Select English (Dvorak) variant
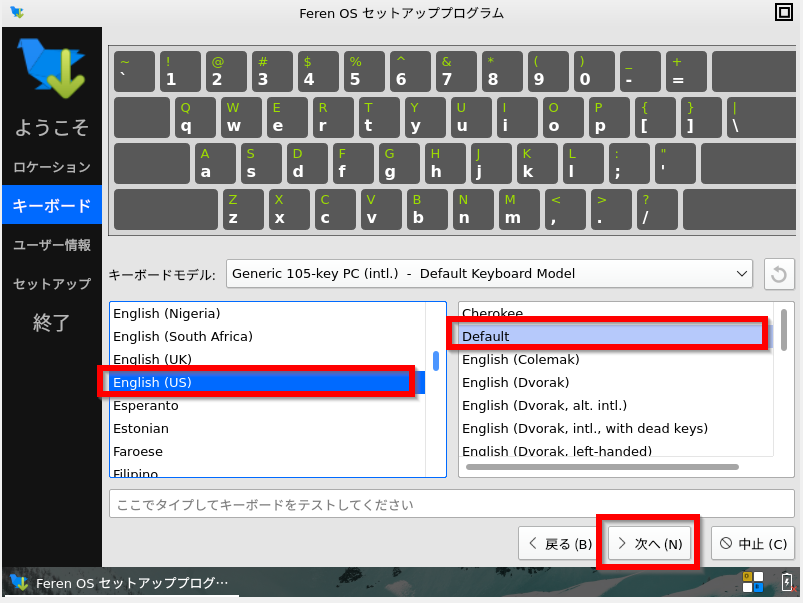Viewport: 803px width, 603px height. 616,383
